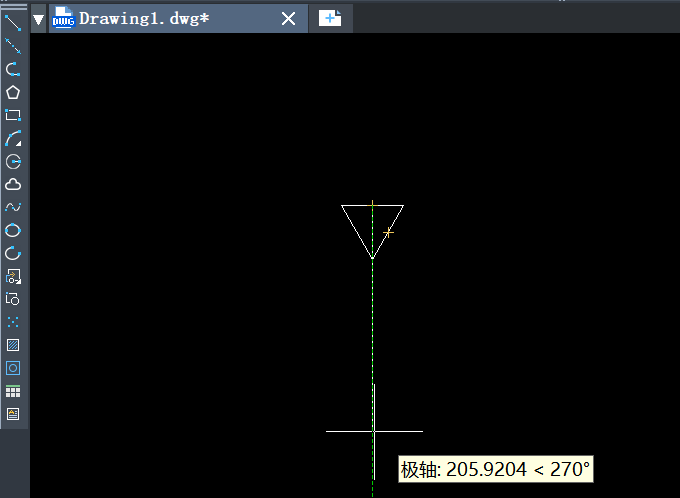Select the Line tool
Screen dimensions: 680x498
(x=13, y=22)
